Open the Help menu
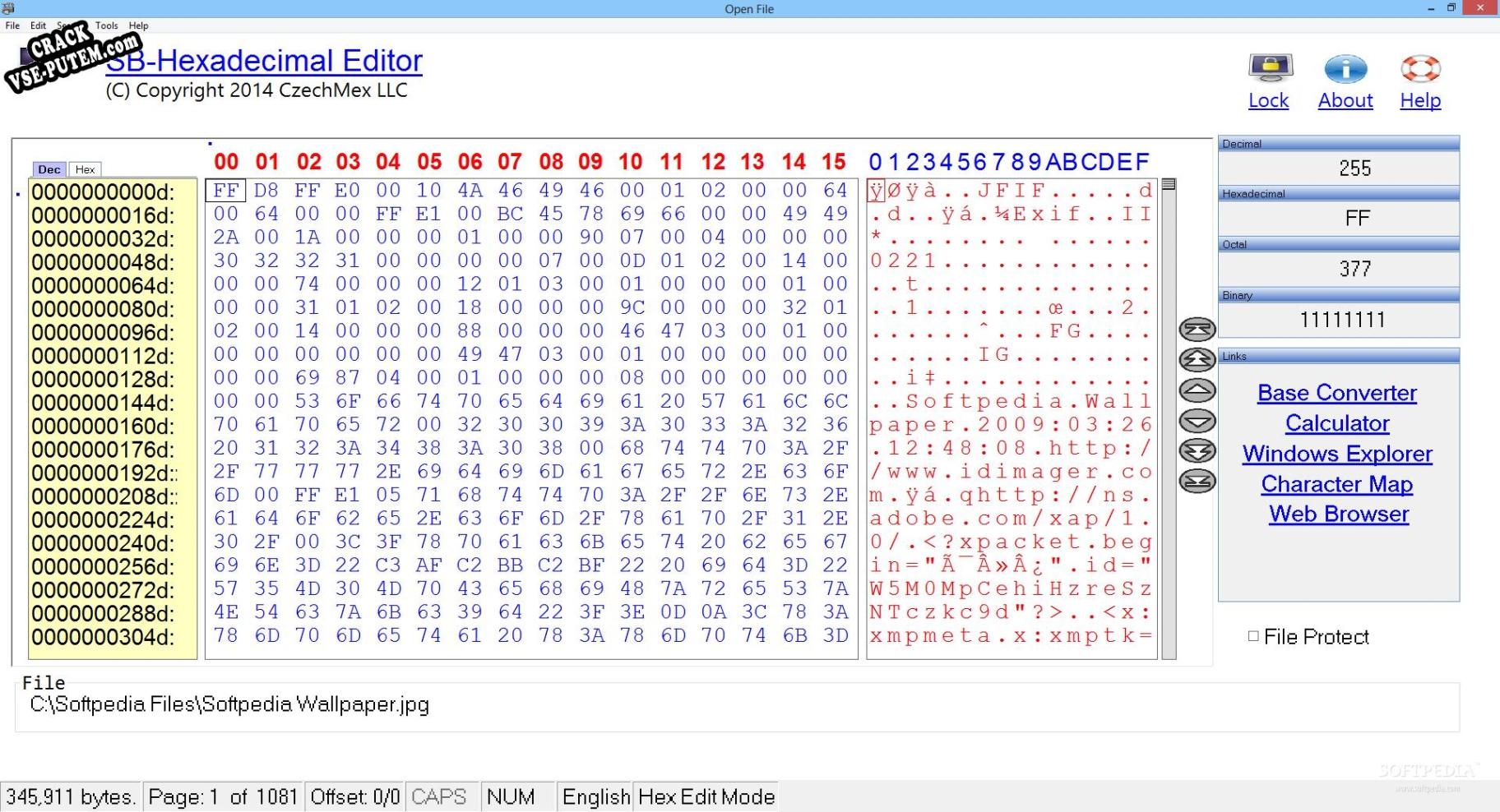Viewport: 1500px width, 812px height. [x=138, y=25]
